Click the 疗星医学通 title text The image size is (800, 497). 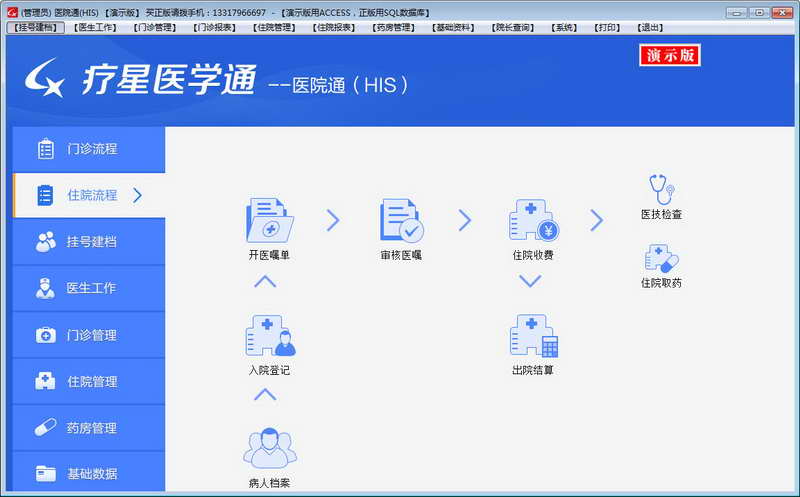click(x=169, y=80)
